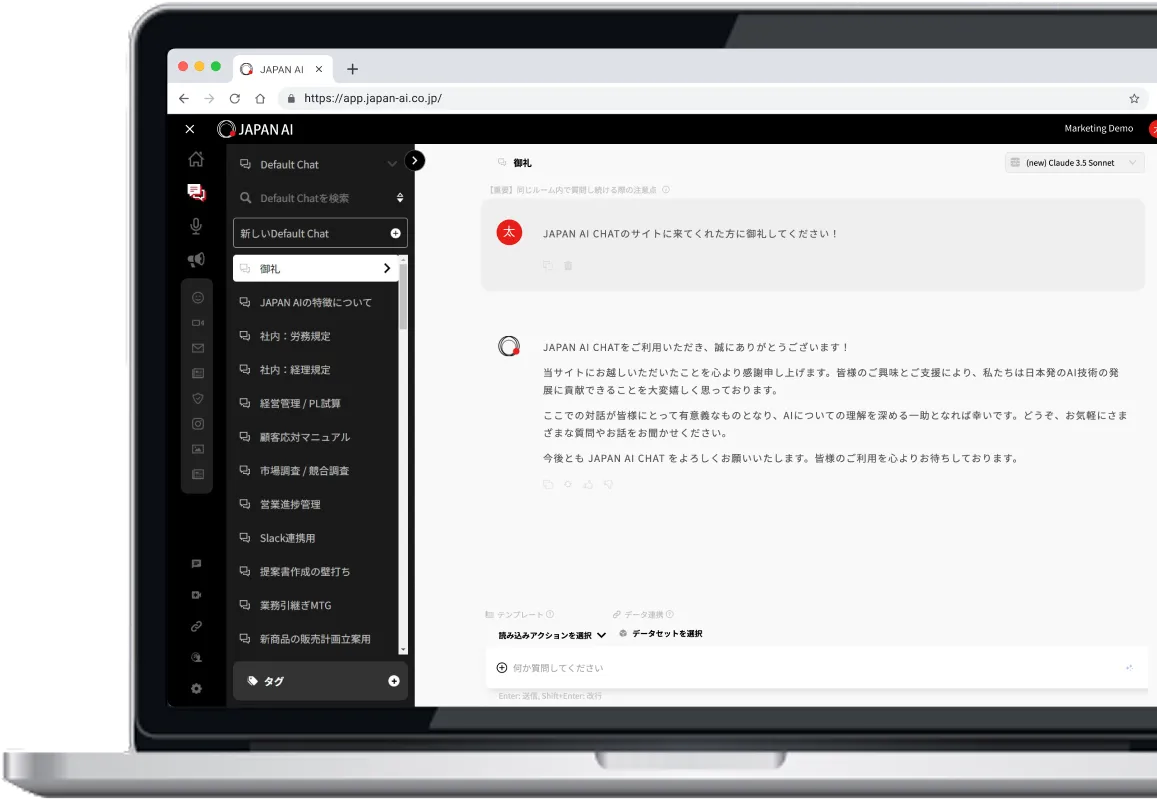The height and width of the screenshot is (800, 1157).
Task: Copy the AI response with the copy icon
Action: (x=548, y=485)
